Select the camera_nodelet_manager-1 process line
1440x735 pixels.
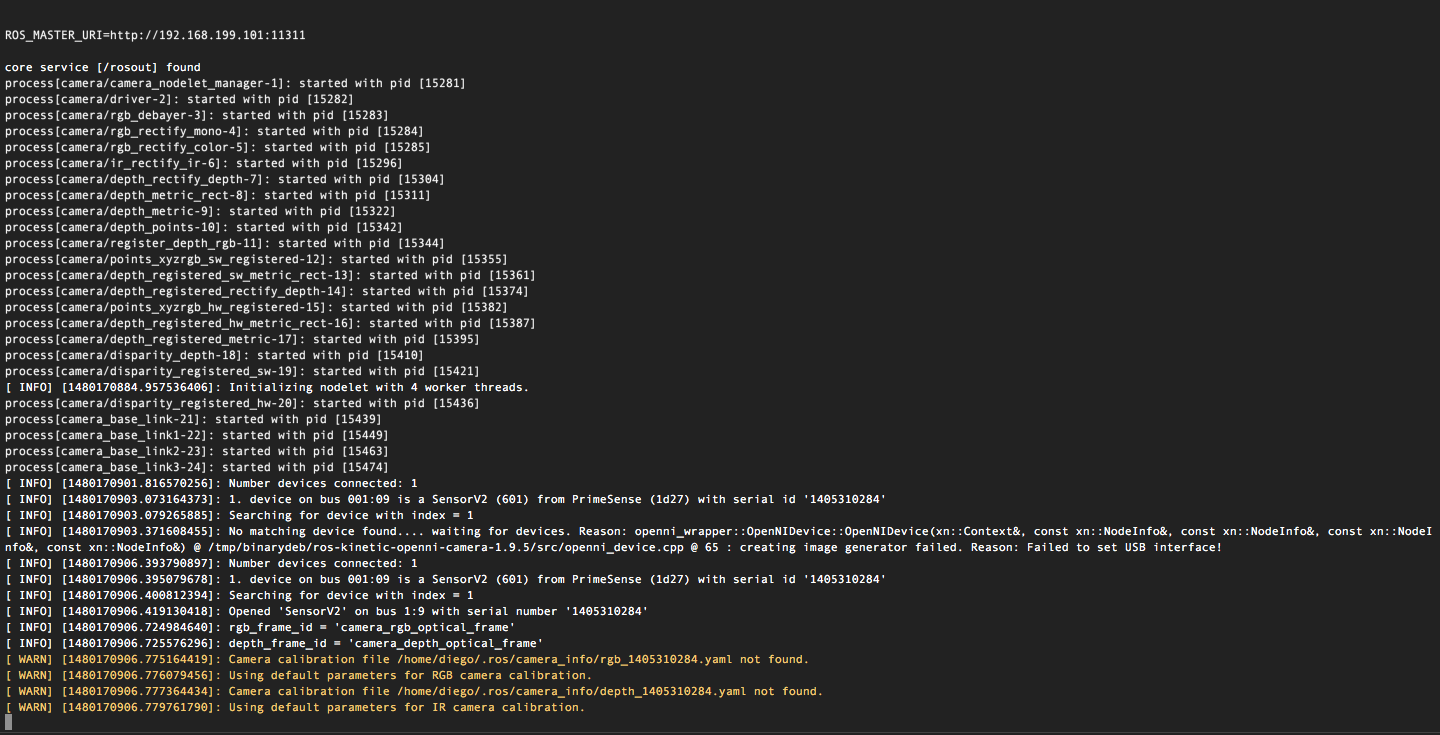click(x=235, y=83)
